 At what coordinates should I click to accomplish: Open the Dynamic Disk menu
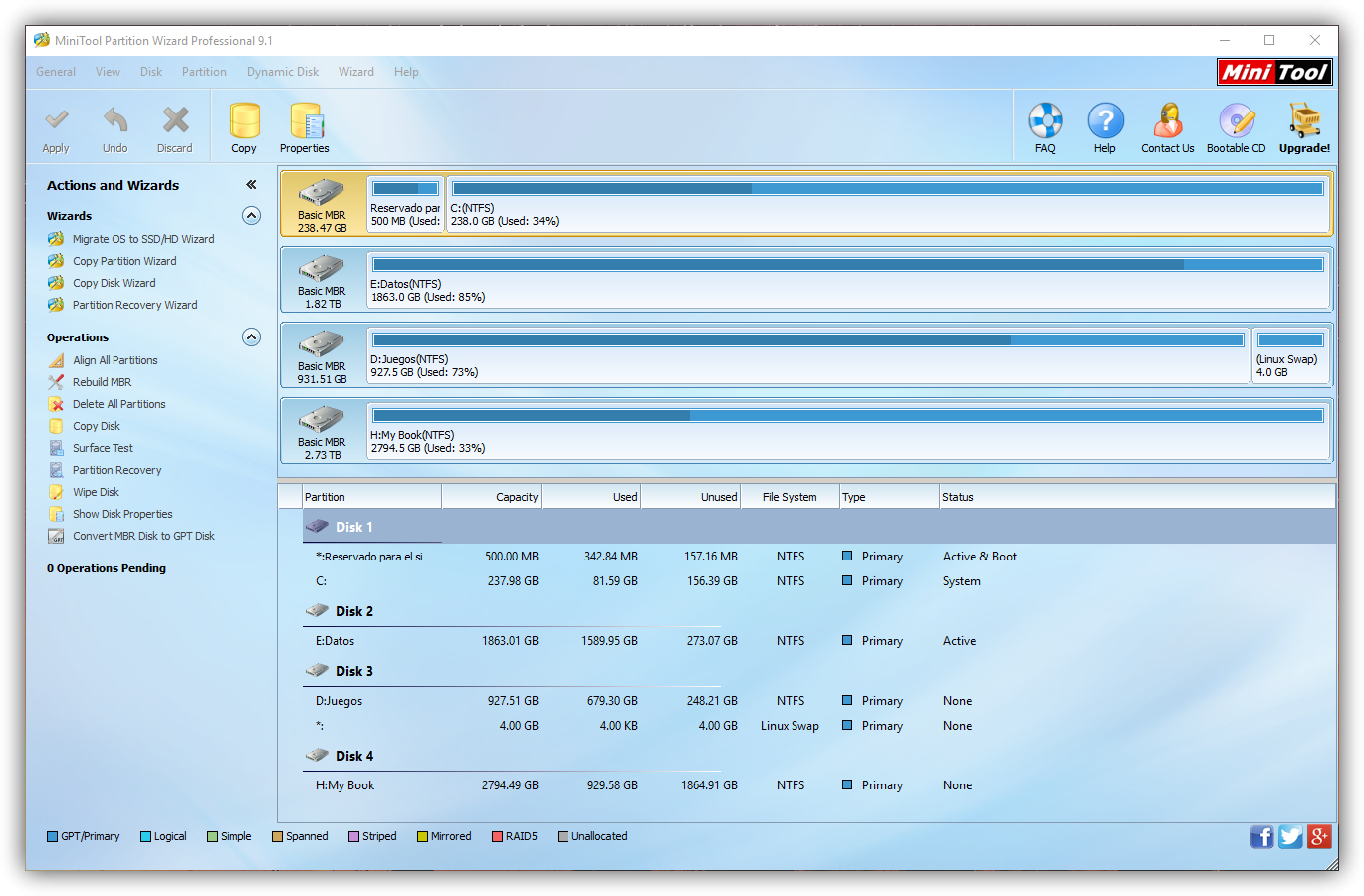(283, 72)
